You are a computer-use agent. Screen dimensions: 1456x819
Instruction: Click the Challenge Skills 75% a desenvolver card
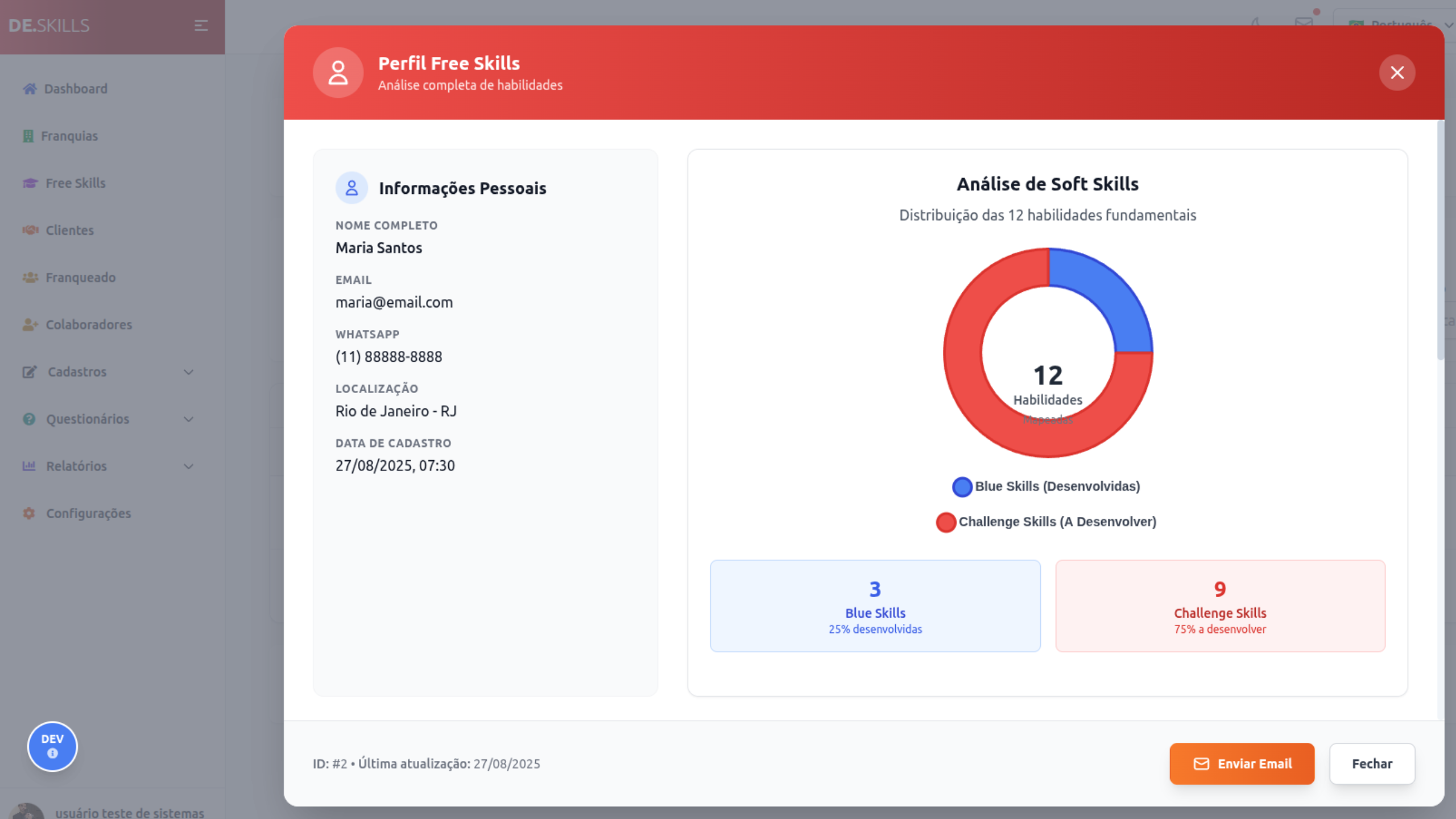1220,606
